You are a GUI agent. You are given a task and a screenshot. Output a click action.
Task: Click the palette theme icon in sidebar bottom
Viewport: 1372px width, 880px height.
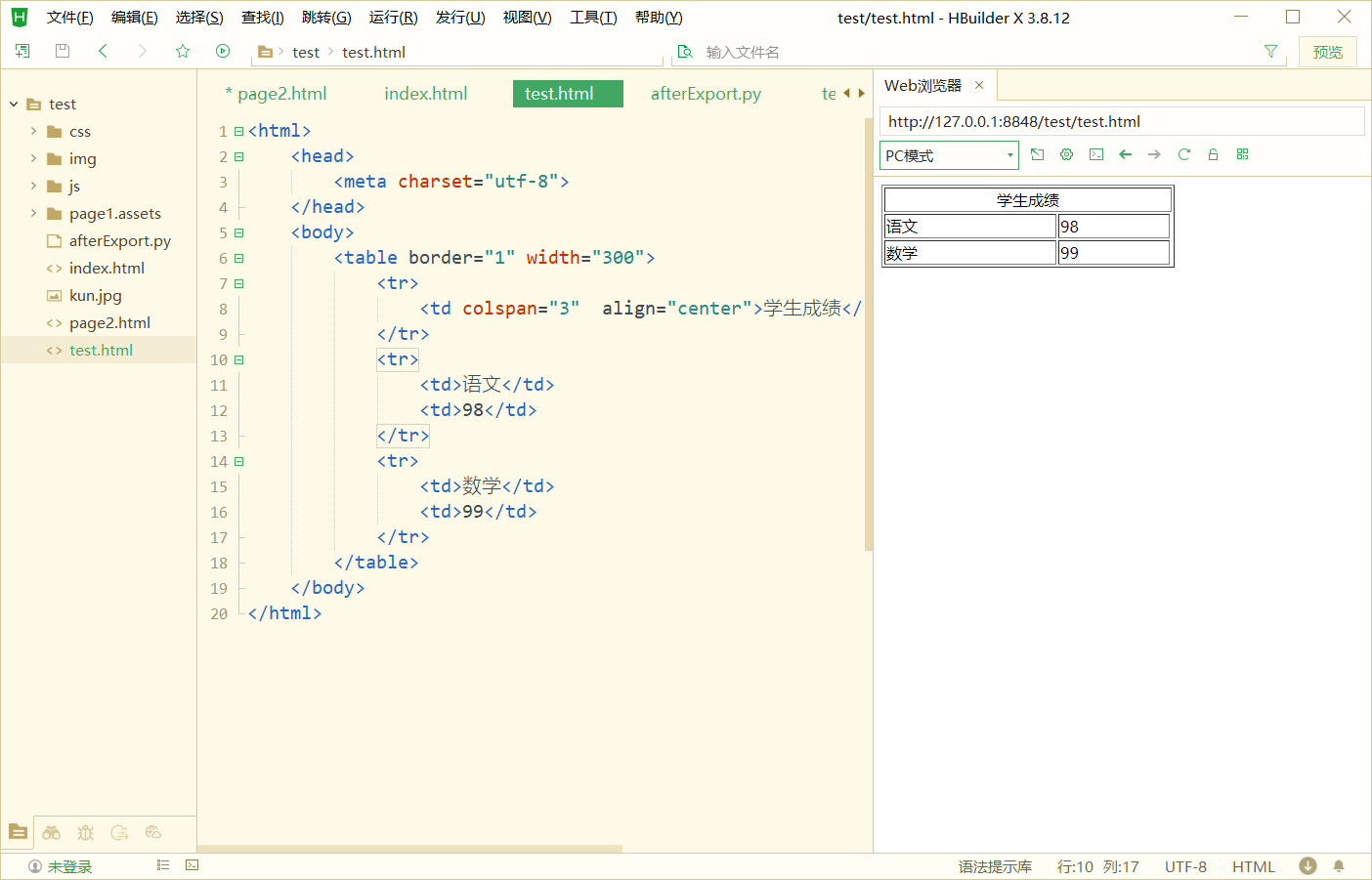pos(153,833)
